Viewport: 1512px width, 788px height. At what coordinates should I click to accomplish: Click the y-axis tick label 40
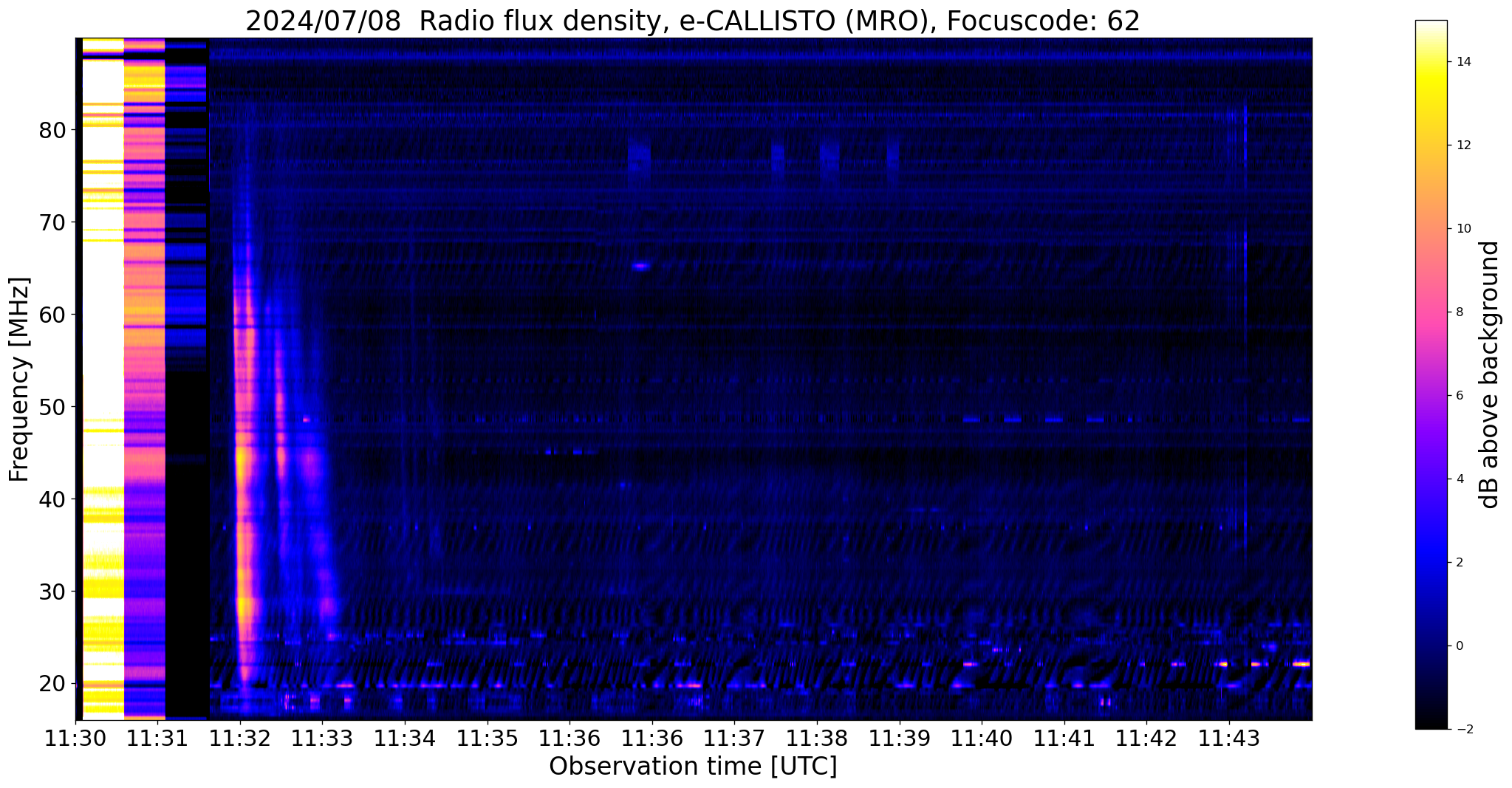(x=52, y=499)
